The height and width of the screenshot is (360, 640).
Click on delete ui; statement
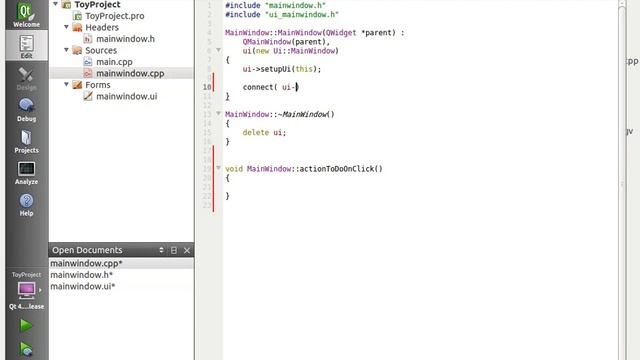pos(264,133)
